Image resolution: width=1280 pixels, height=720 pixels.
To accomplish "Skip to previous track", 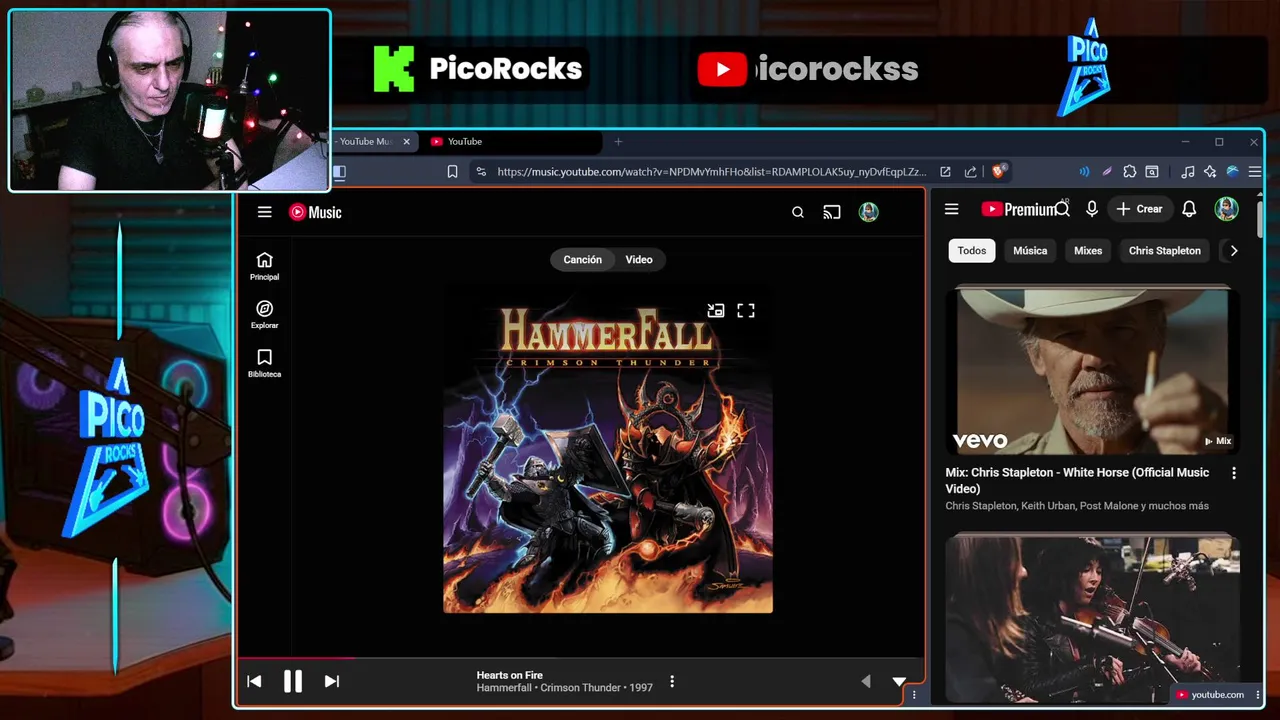I will [x=254, y=681].
